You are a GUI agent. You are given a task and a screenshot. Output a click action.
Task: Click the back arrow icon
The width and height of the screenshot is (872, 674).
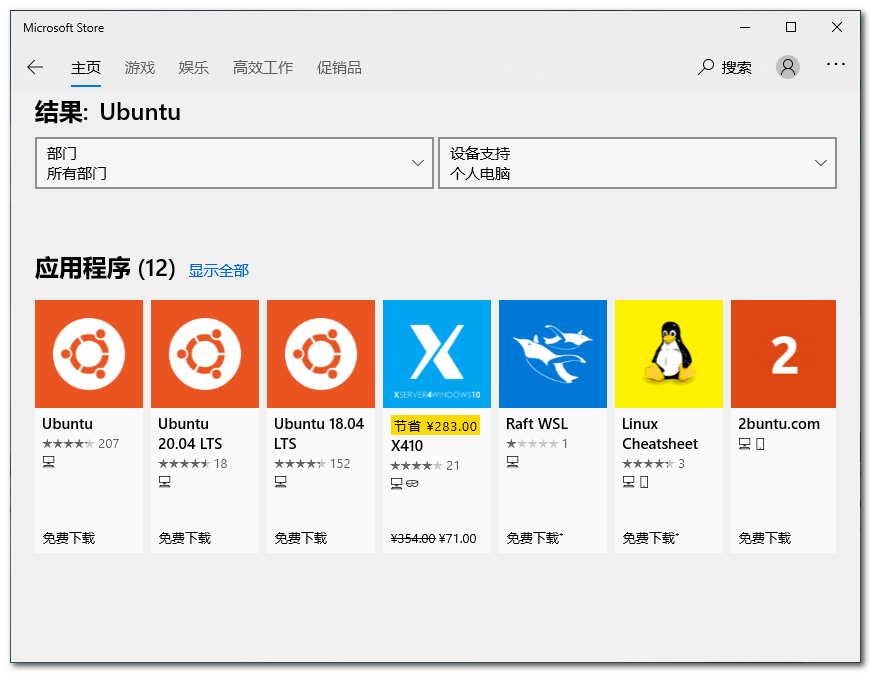pos(35,67)
